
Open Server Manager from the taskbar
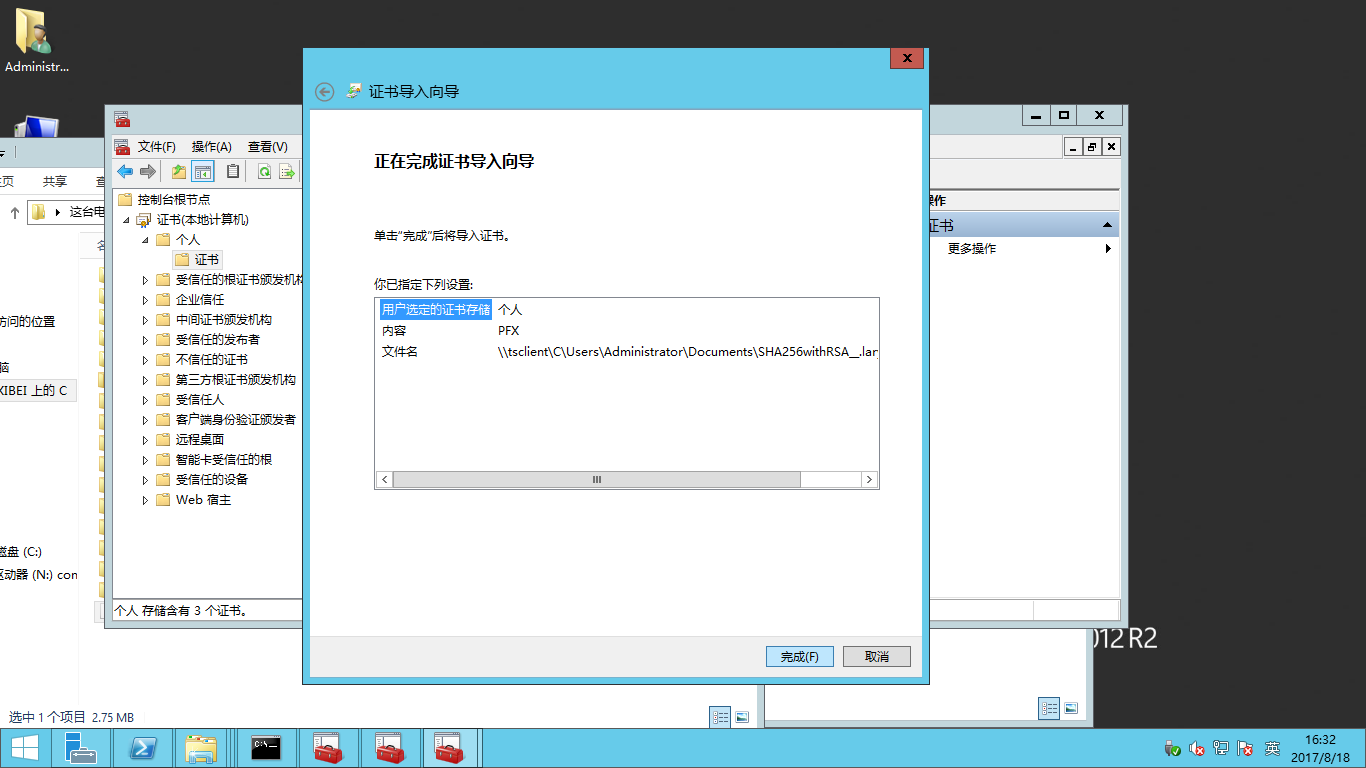pyautogui.click(x=80, y=748)
